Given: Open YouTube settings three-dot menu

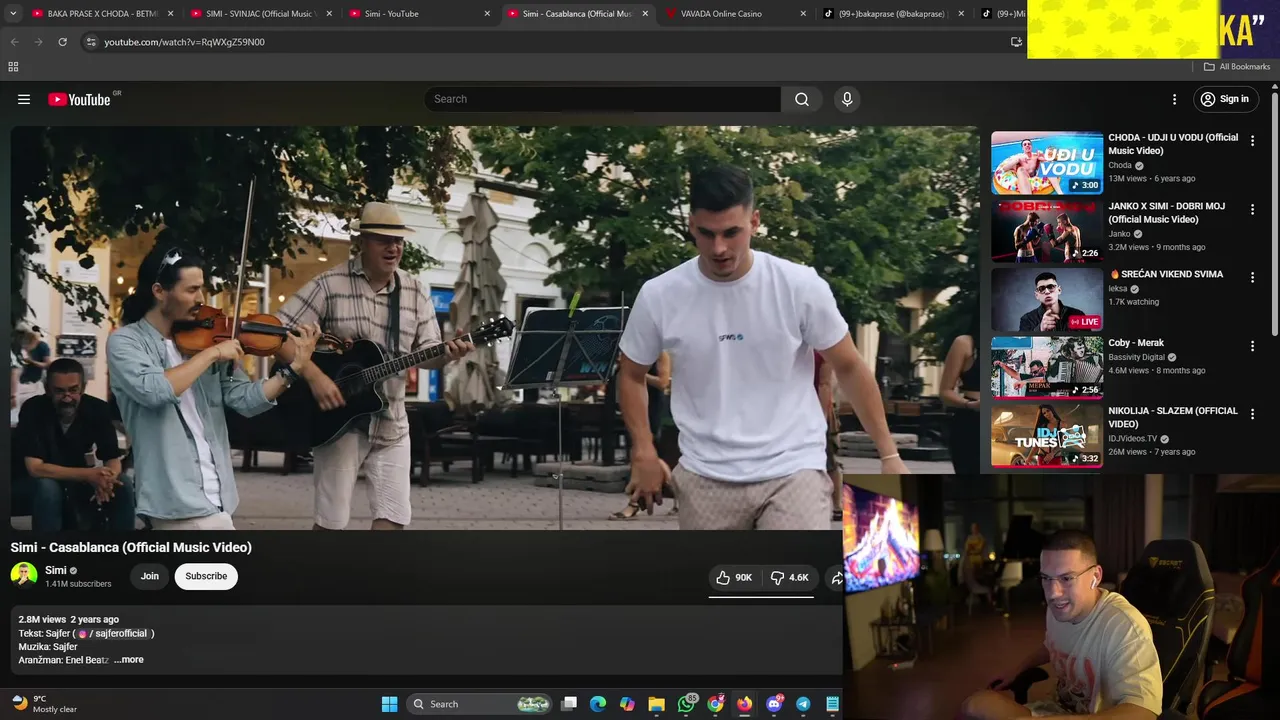Looking at the screenshot, I should (1175, 99).
